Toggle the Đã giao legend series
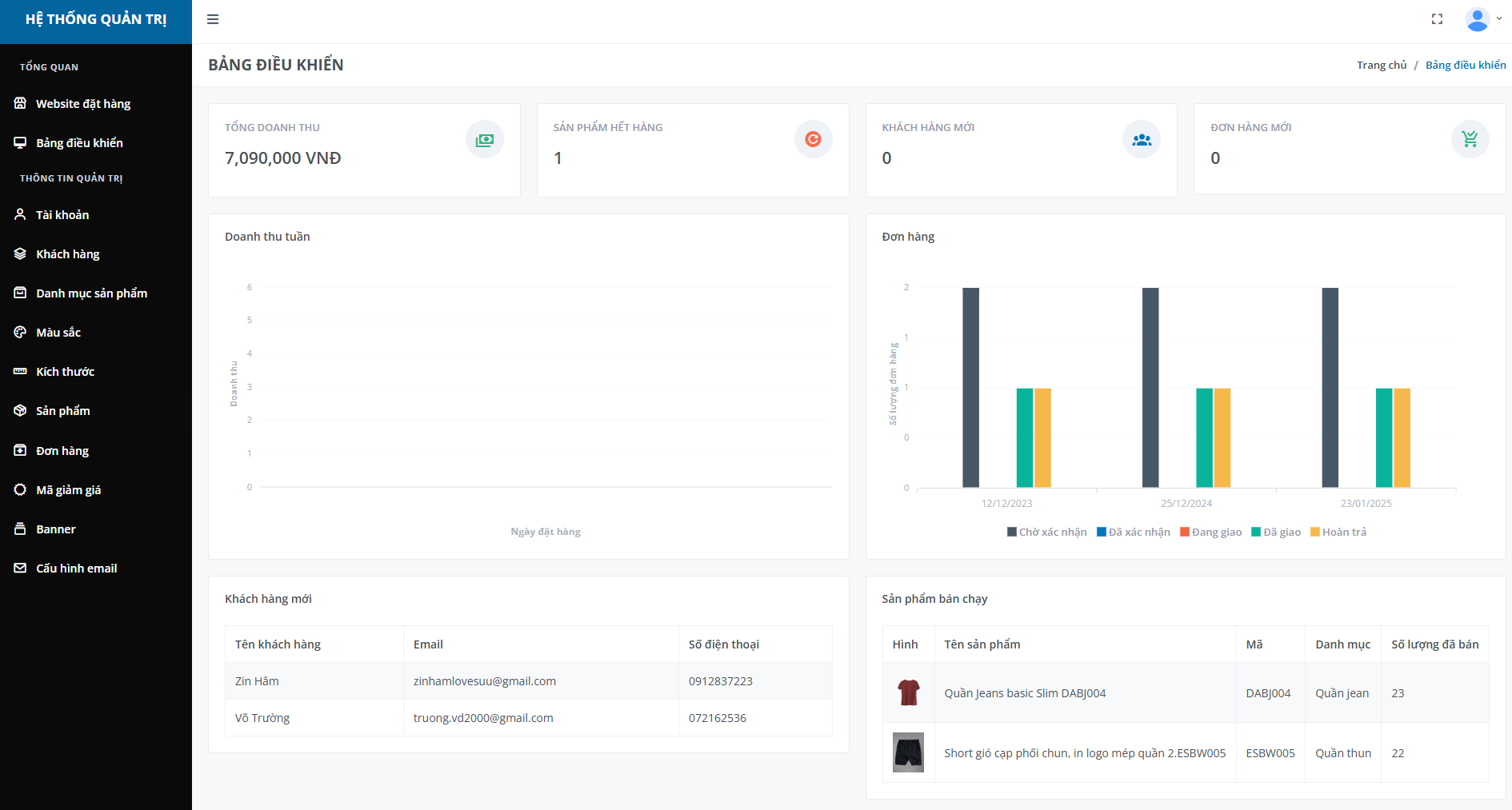 [x=1276, y=533]
